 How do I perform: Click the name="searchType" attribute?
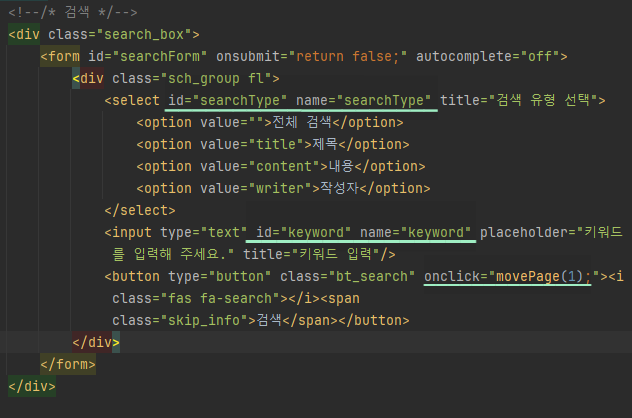364,100
